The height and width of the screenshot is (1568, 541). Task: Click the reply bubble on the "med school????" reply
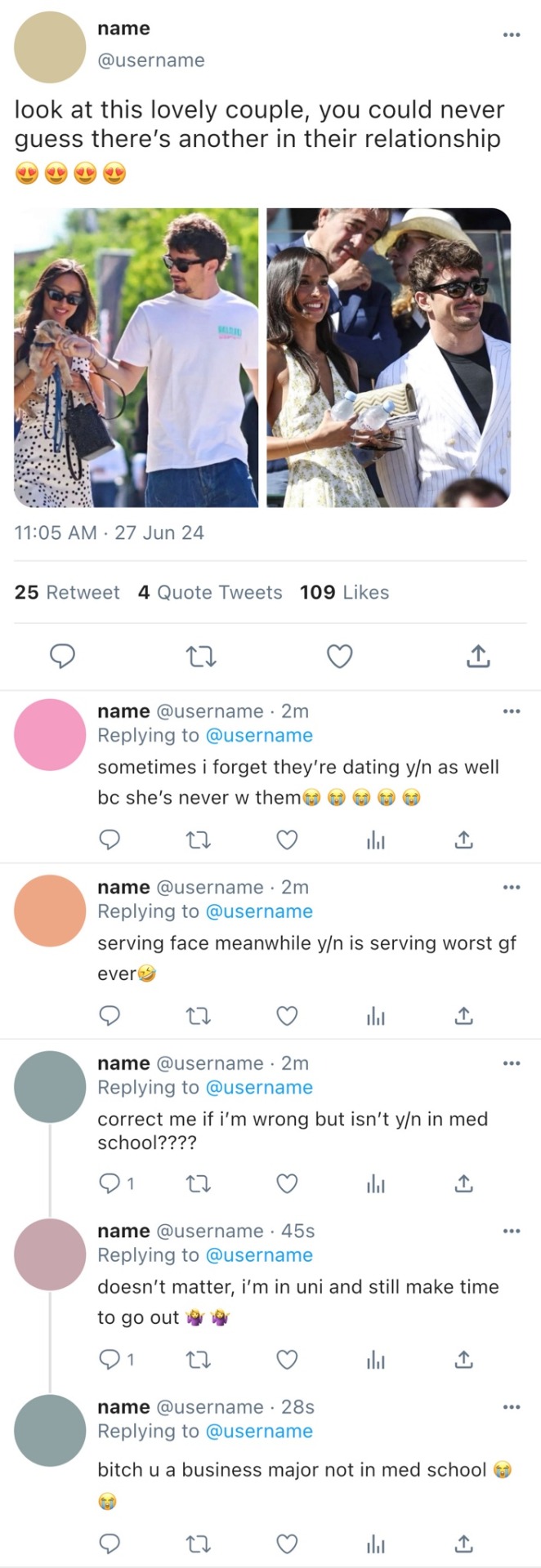pos(109,1183)
